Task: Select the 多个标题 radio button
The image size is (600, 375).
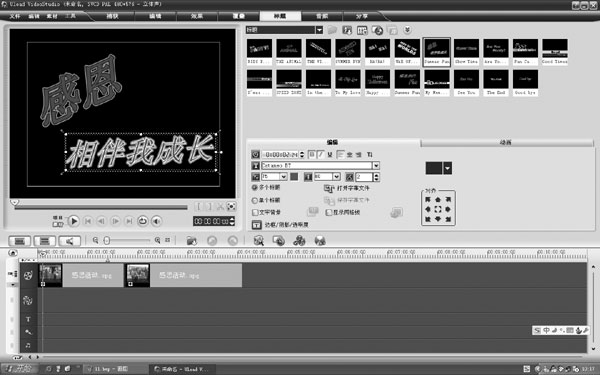Action: coord(254,188)
